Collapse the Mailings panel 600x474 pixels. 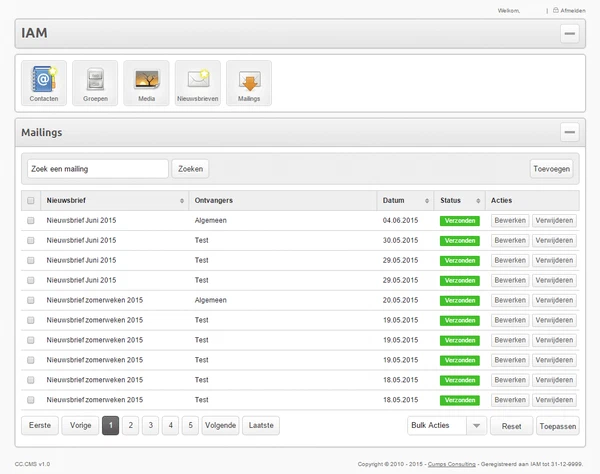tap(569, 132)
